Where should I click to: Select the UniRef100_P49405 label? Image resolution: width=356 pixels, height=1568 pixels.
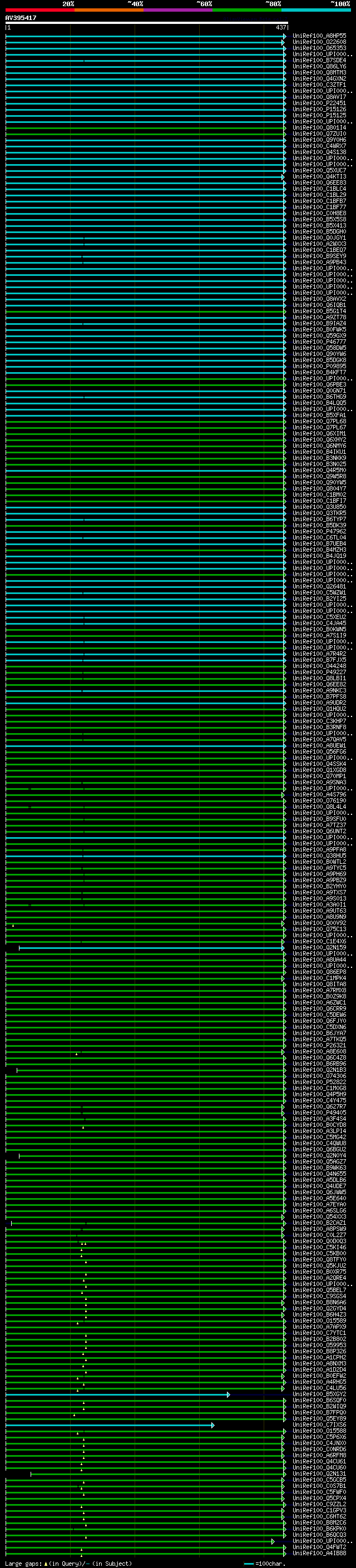[x=319, y=1112]
